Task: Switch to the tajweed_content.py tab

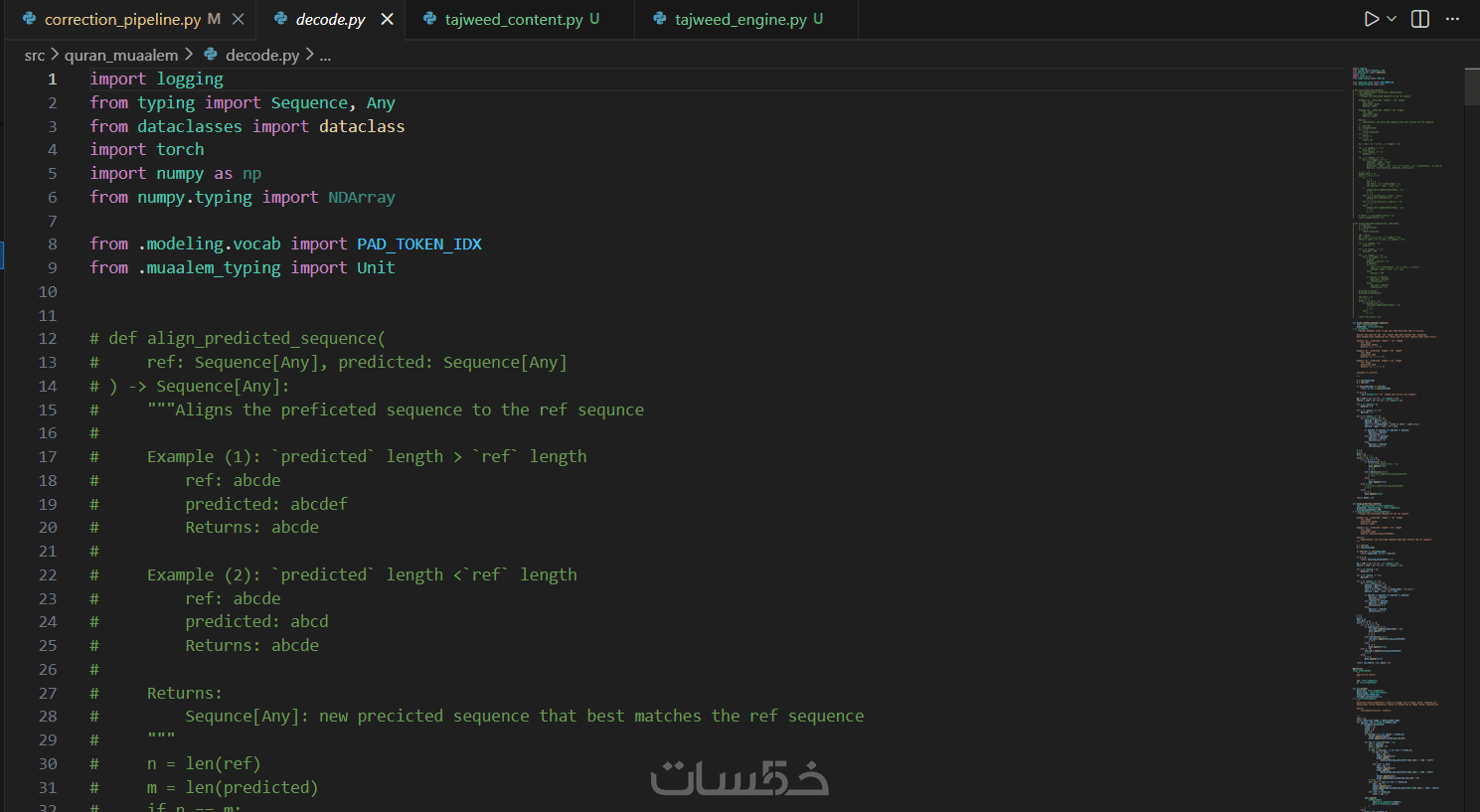Action: pos(513,19)
